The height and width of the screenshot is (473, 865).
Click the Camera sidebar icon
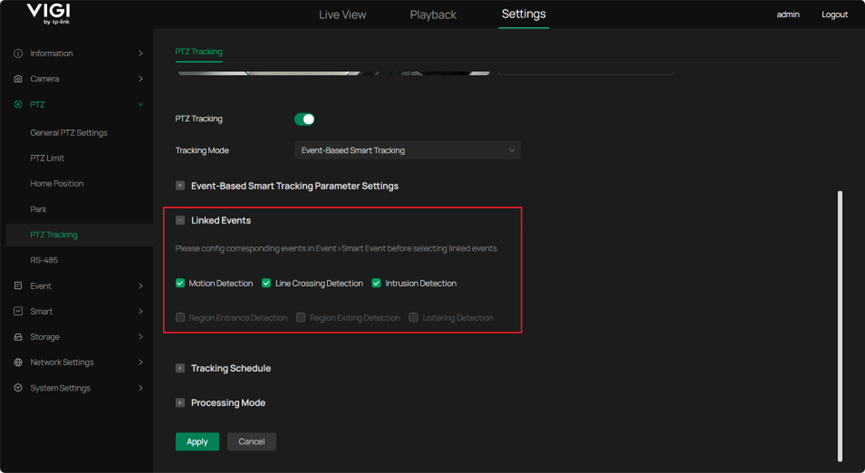18,79
